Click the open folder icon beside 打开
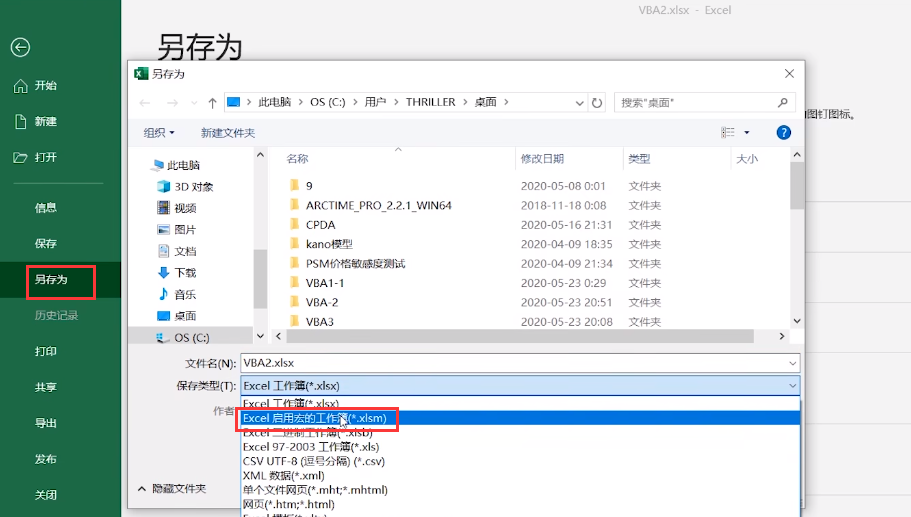The height and width of the screenshot is (517, 911). coord(20,157)
